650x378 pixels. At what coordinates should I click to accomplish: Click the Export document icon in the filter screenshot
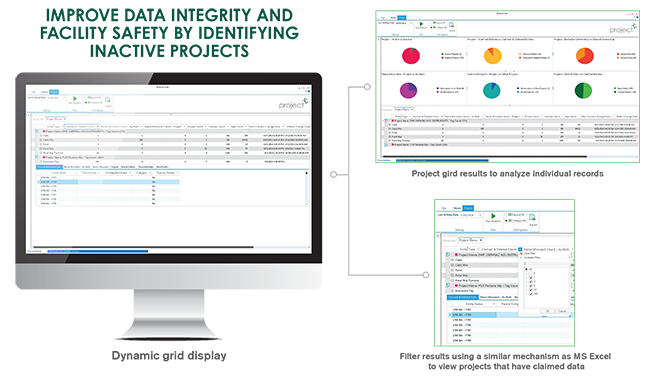pos(532,217)
